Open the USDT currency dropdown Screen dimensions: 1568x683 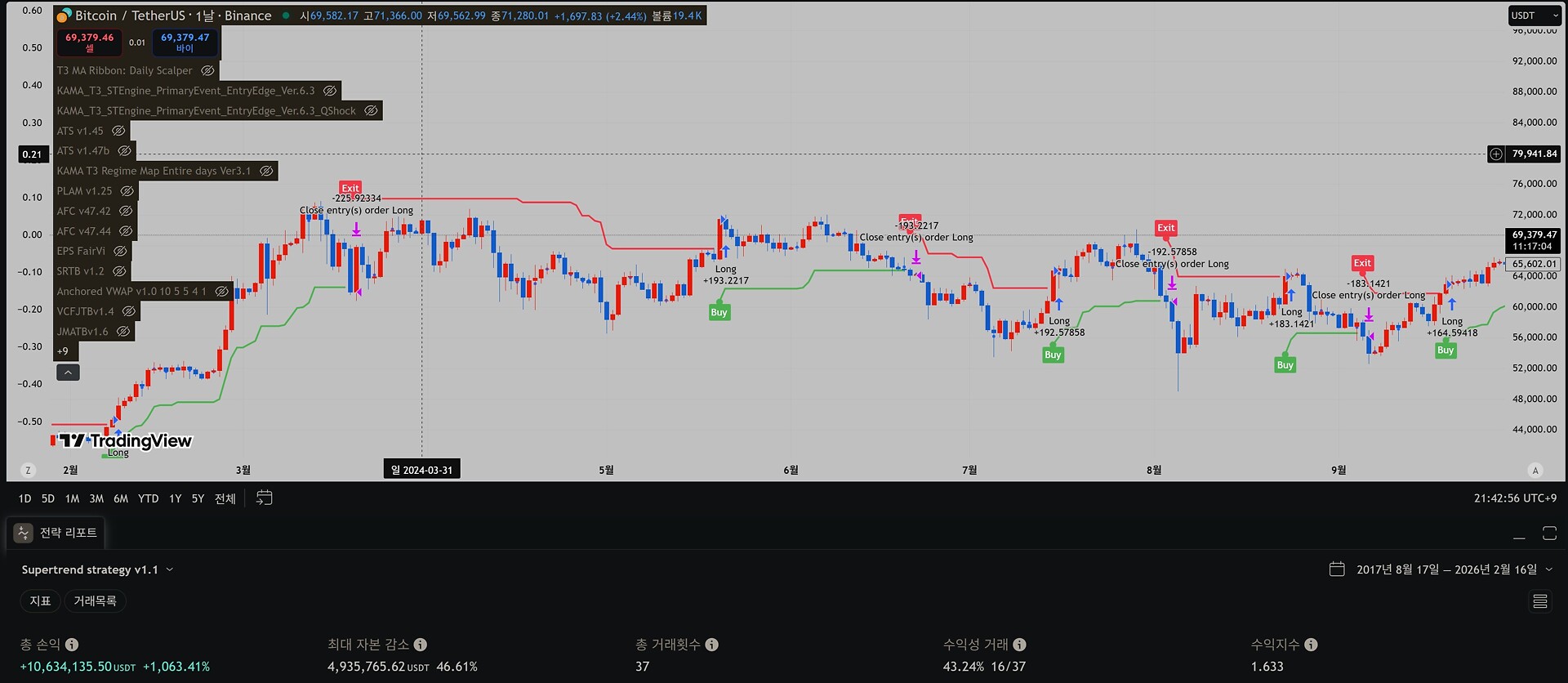coord(1535,16)
